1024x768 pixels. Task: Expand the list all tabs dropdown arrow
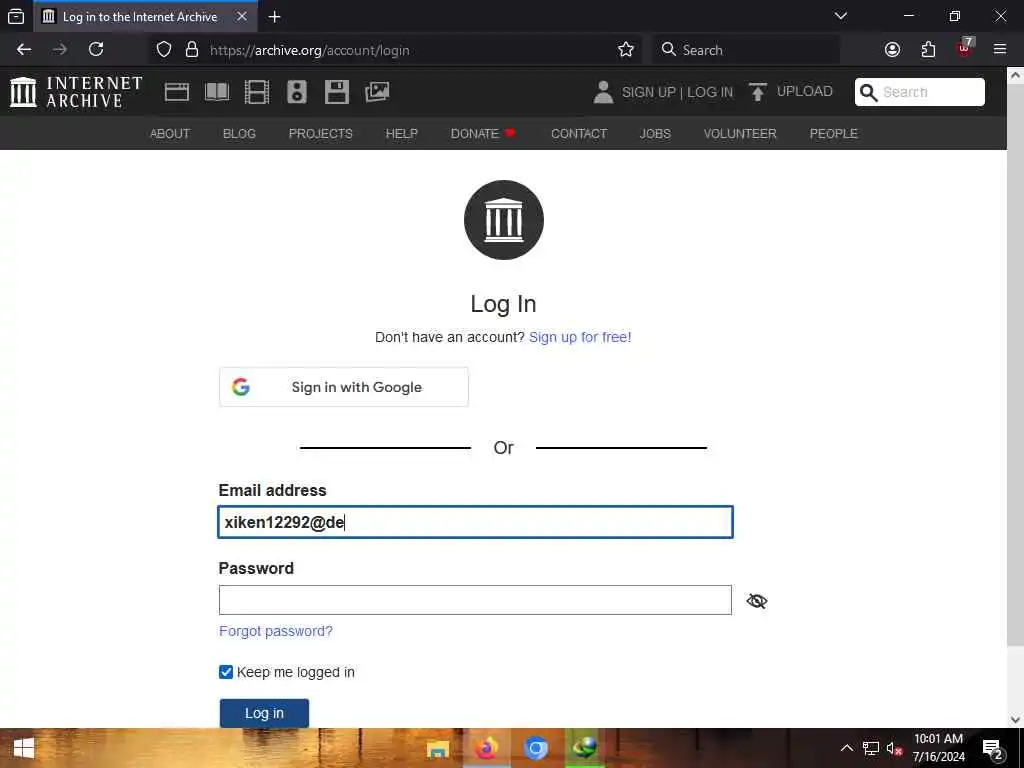point(841,16)
